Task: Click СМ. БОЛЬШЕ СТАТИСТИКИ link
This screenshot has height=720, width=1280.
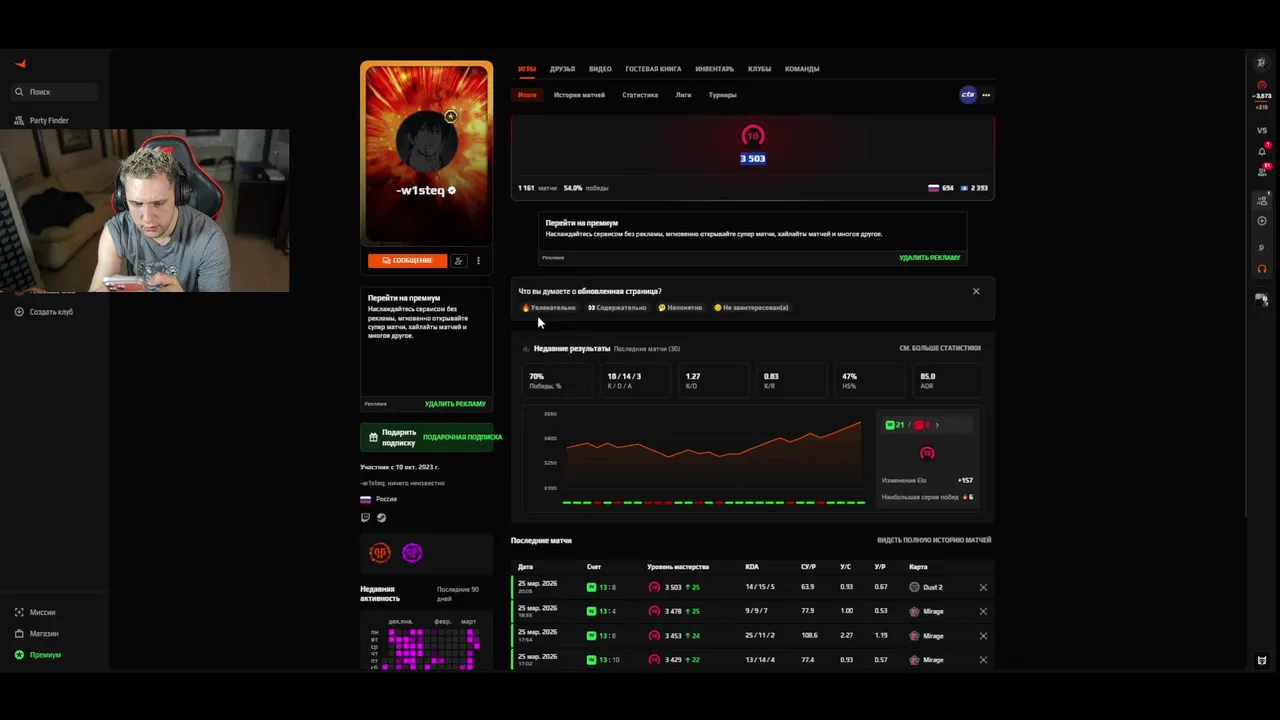Action: (x=940, y=348)
